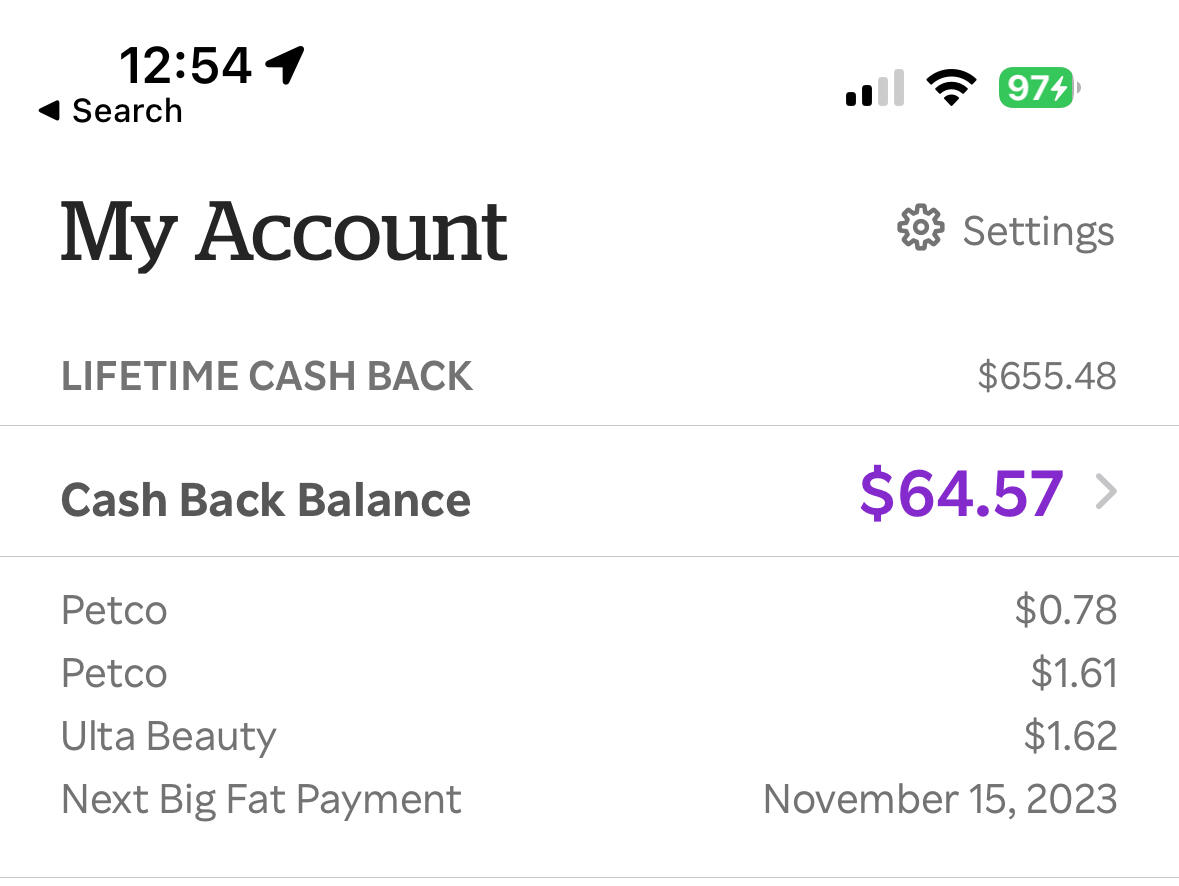
Task: Tap the green battery indicator
Action: pyautogui.click(x=1039, y=88)
